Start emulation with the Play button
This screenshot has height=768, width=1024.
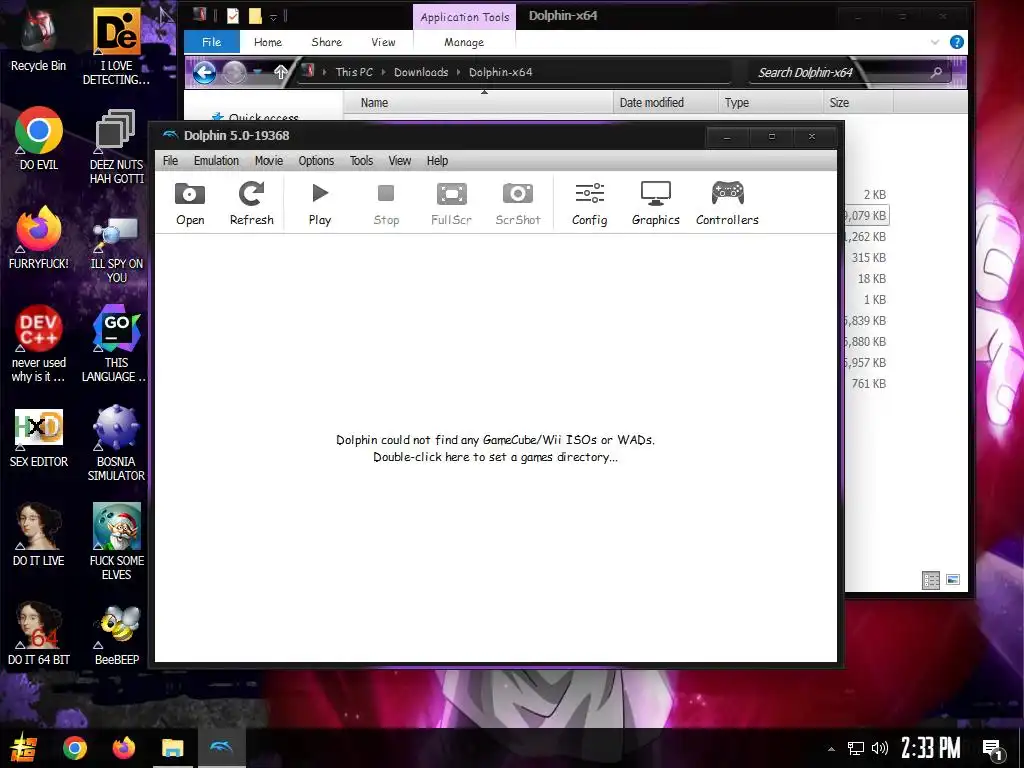pyautogui.click(x=320, y=204)
